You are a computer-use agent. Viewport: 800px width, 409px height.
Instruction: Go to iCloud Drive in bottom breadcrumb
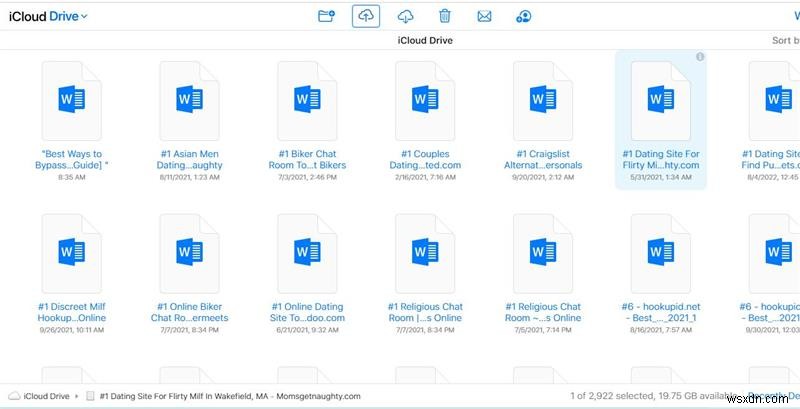[x=39, y=396]
